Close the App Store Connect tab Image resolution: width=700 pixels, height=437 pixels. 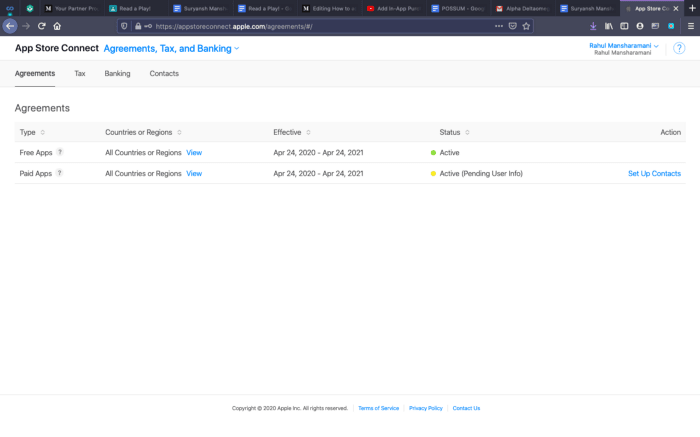[676, 8]
